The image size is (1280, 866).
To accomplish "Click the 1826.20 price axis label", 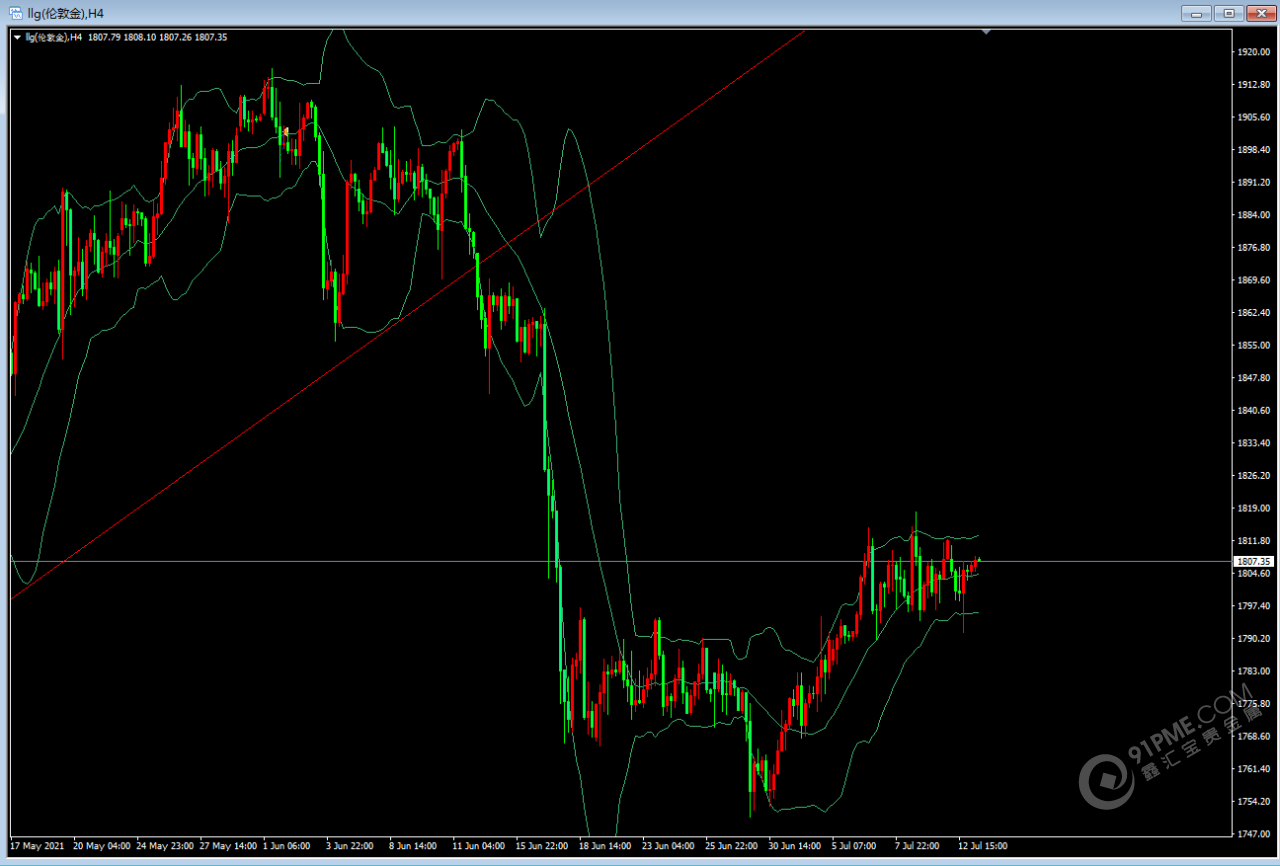I will point(1253,475).
